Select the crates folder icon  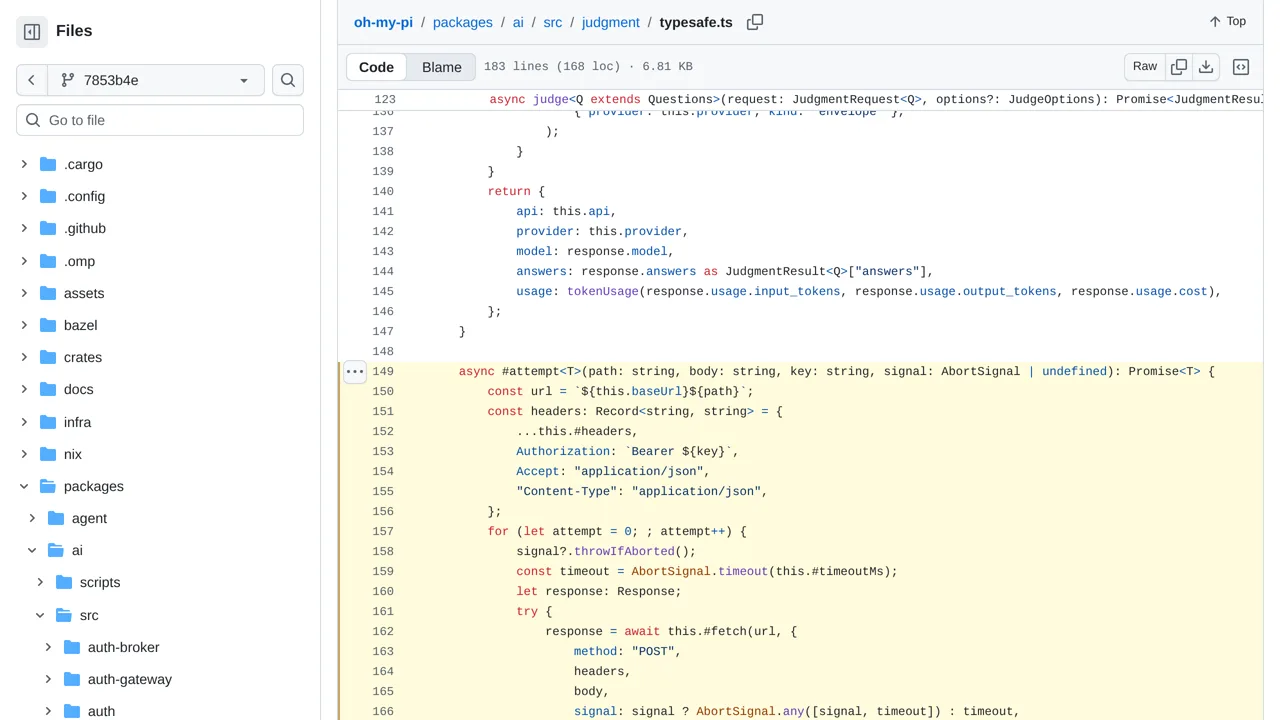click(x=48, y=357)
